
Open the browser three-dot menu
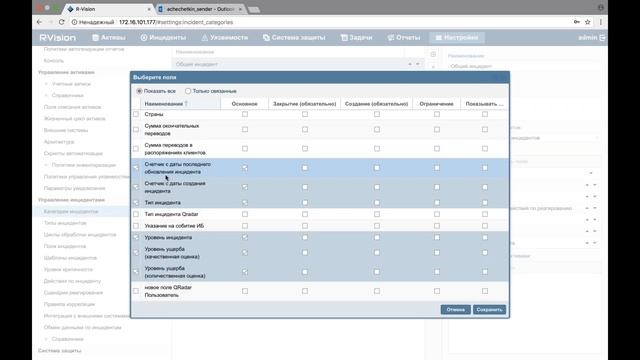[x=600, y=22]
